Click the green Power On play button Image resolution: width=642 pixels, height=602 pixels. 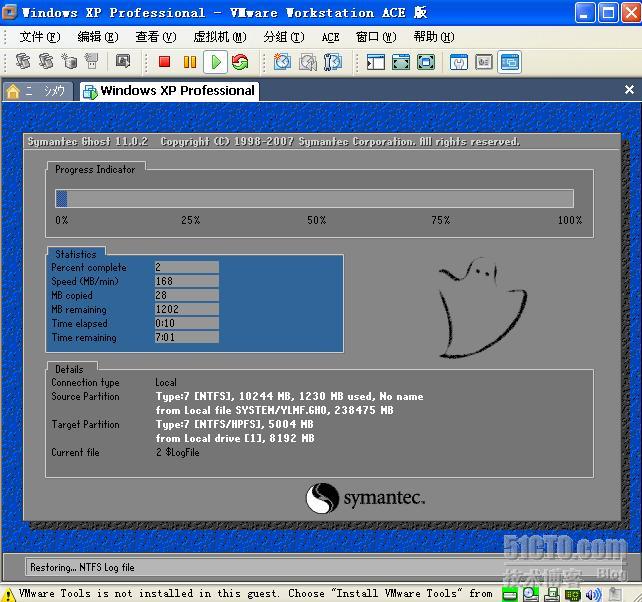(215, 62)
